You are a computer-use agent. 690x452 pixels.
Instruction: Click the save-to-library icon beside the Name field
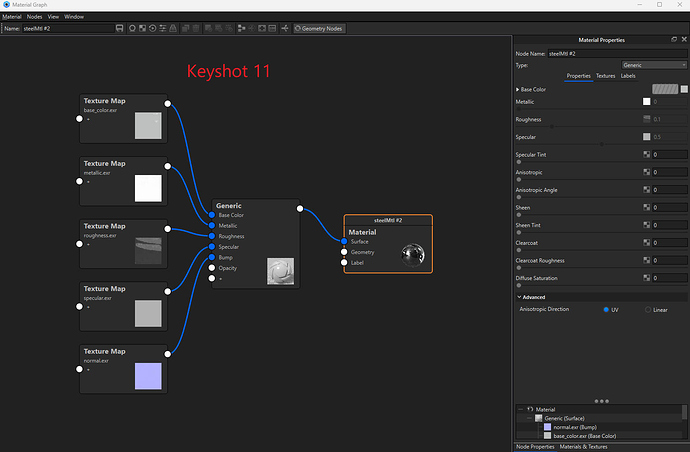coord(119,28)
